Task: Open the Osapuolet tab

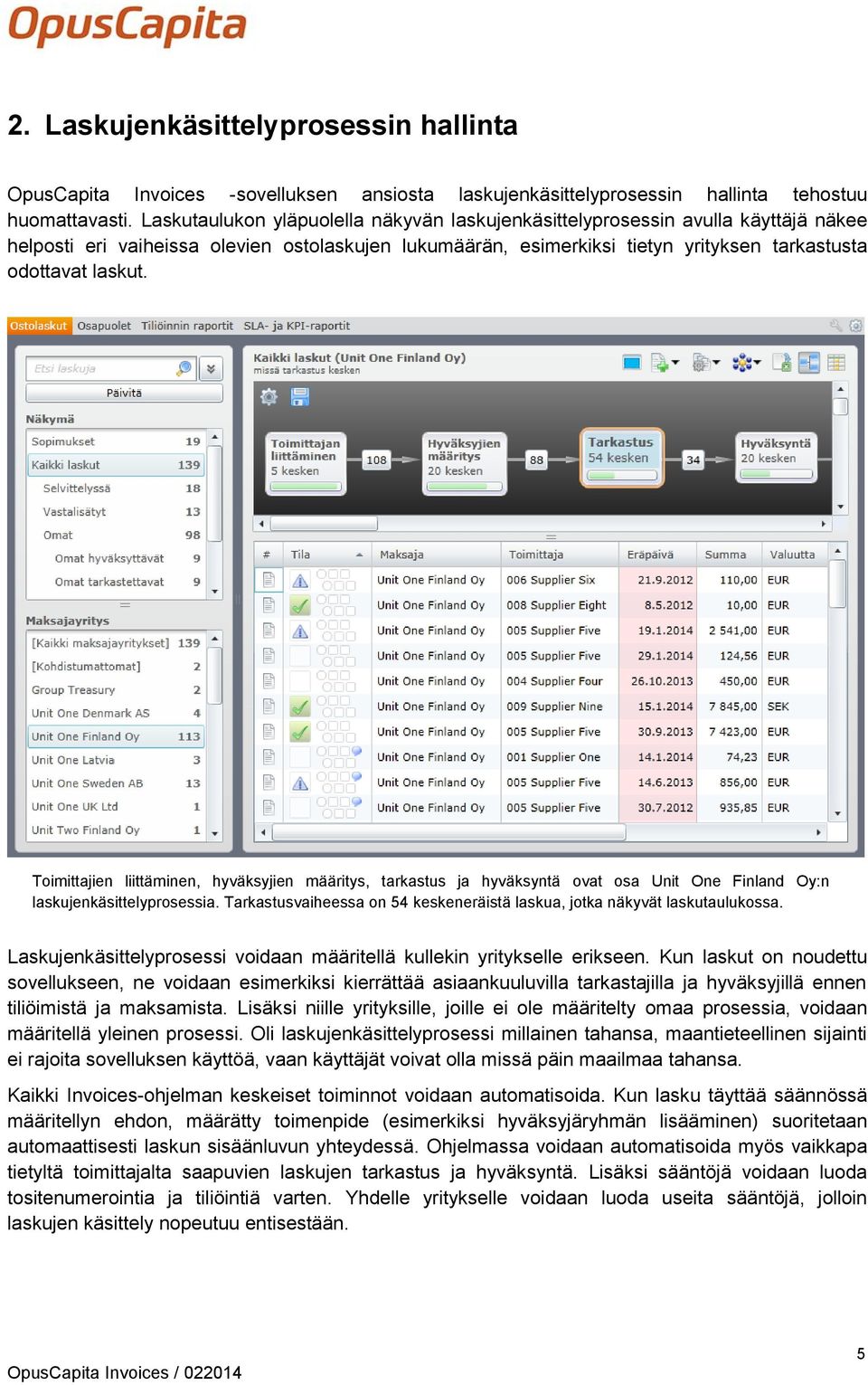Action: 104,326
